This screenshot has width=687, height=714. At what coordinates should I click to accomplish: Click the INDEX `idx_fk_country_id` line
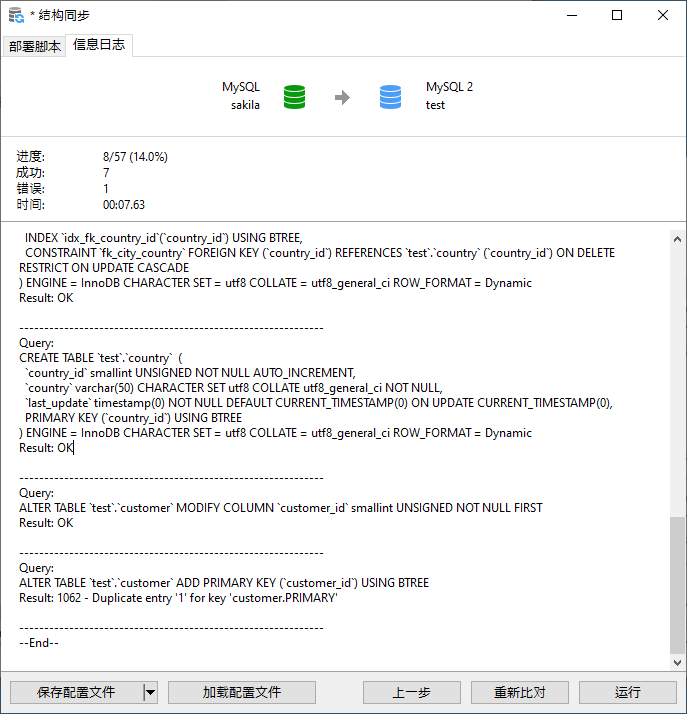(164, 238)
